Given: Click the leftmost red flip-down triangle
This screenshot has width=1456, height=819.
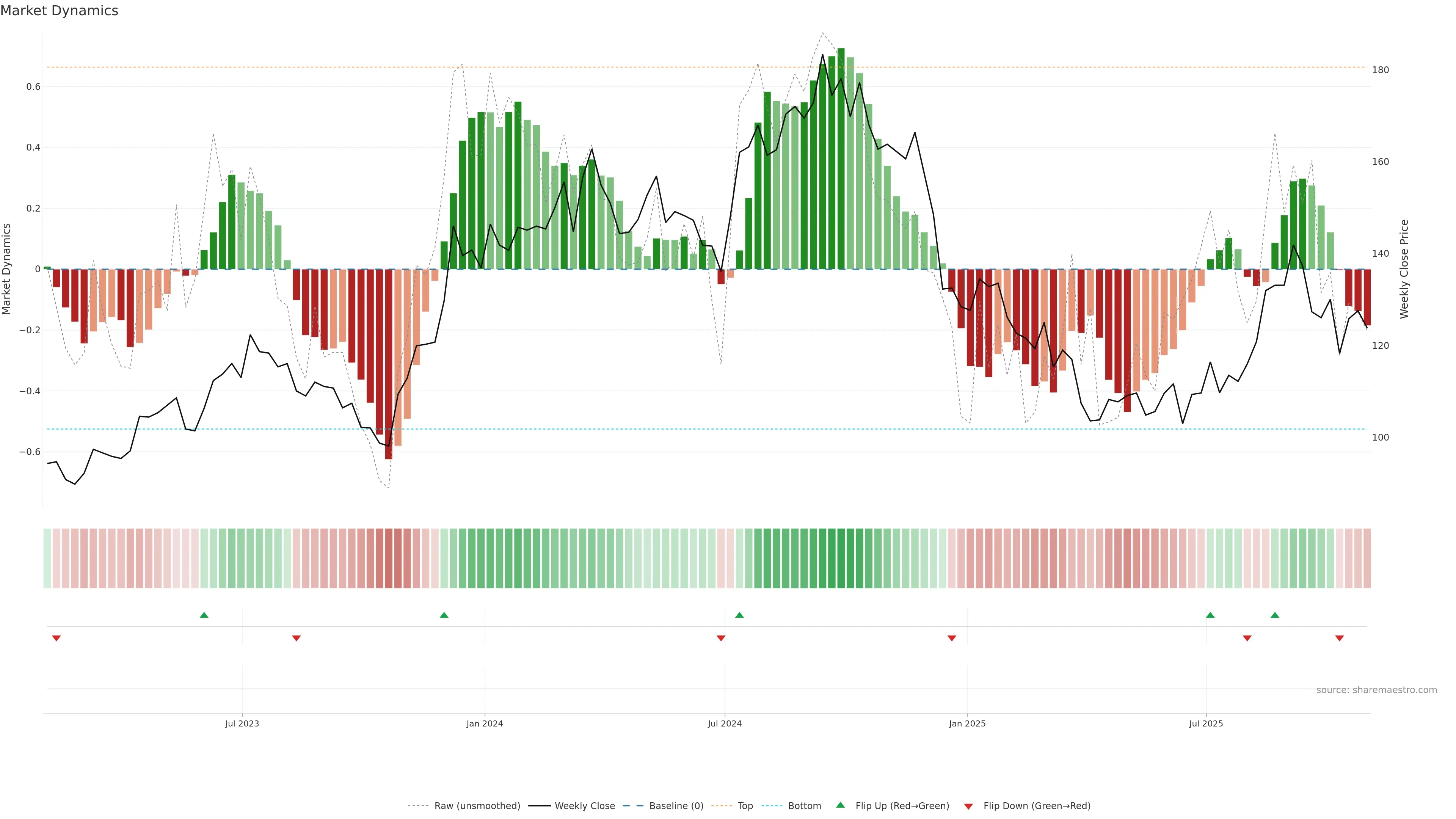Looking at the screenshot, I should pos(56,638).
